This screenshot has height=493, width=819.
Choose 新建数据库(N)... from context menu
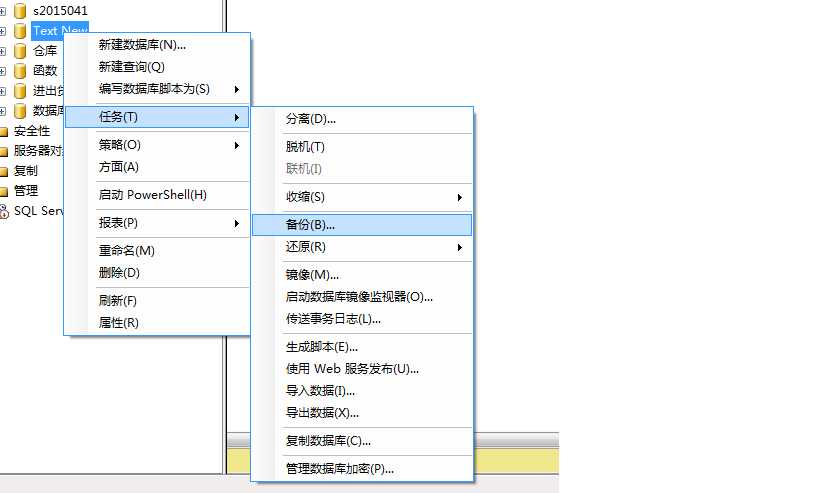157,45
